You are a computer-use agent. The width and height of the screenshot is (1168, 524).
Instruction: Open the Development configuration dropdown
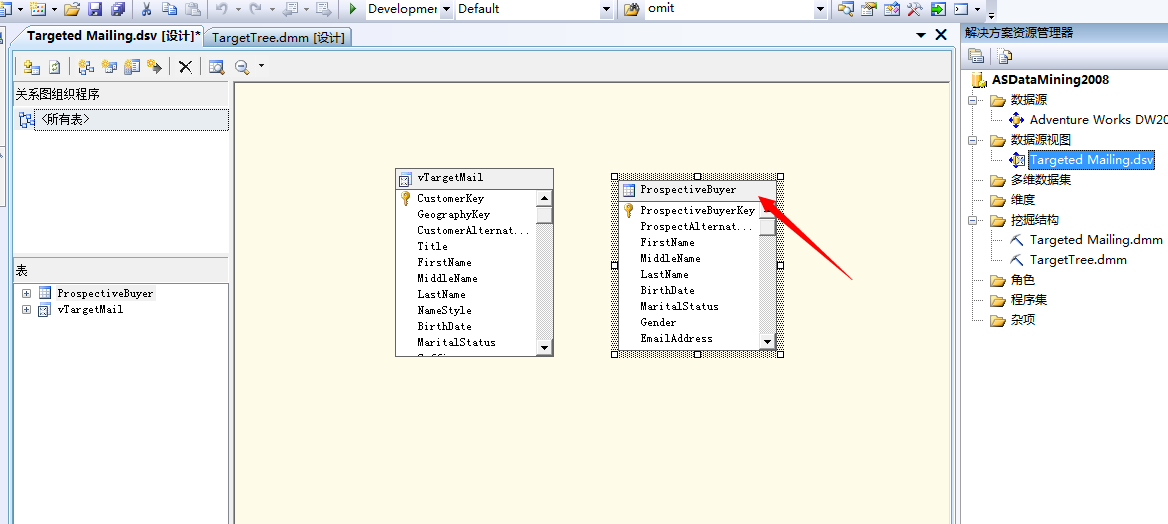[x=446, y=9]
